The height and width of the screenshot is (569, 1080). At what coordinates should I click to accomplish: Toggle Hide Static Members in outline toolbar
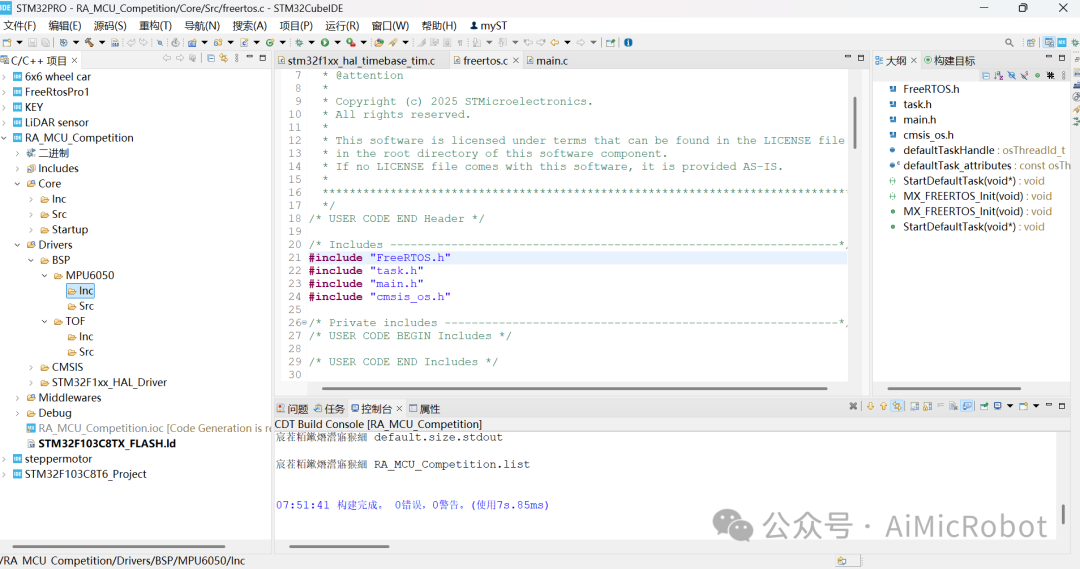point(1024,75)
